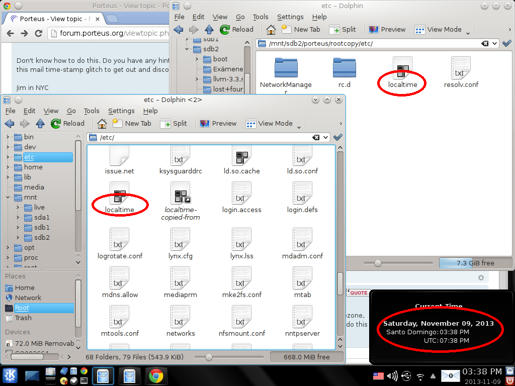Open View Mode dropdown in Dolphin <2>
The height and width of the screenshot is (386, 515).
coord(273,124)
